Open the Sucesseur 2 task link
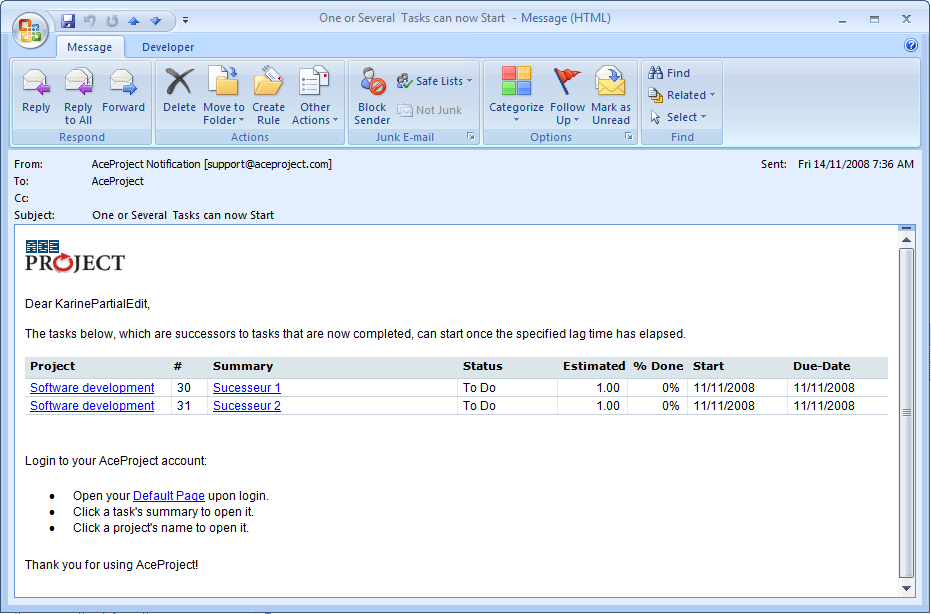The height and width of the screenshot is (614, 931). pyautogui.click(x=247, y=406)
